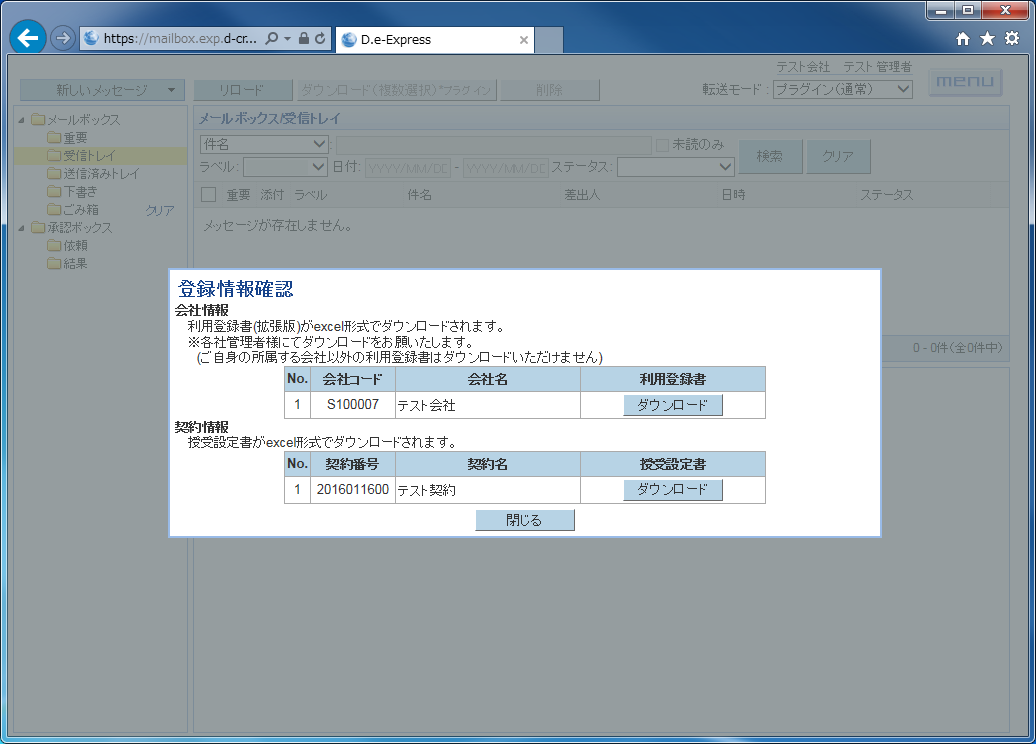
Task: Download the 利用登録書 for テスト会社
Action: 672,405
